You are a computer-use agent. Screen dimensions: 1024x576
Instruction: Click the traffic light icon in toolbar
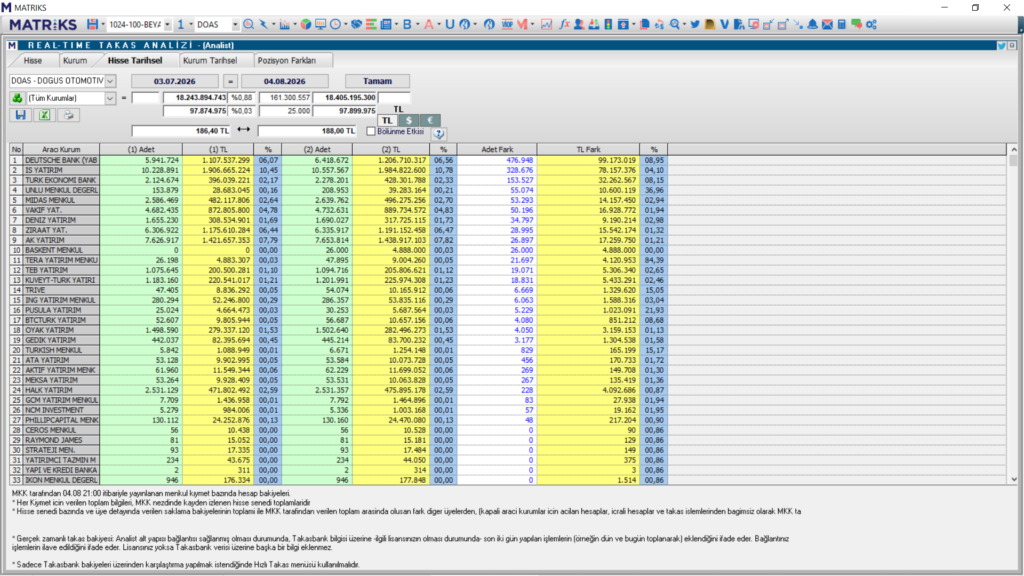point(608,24)
